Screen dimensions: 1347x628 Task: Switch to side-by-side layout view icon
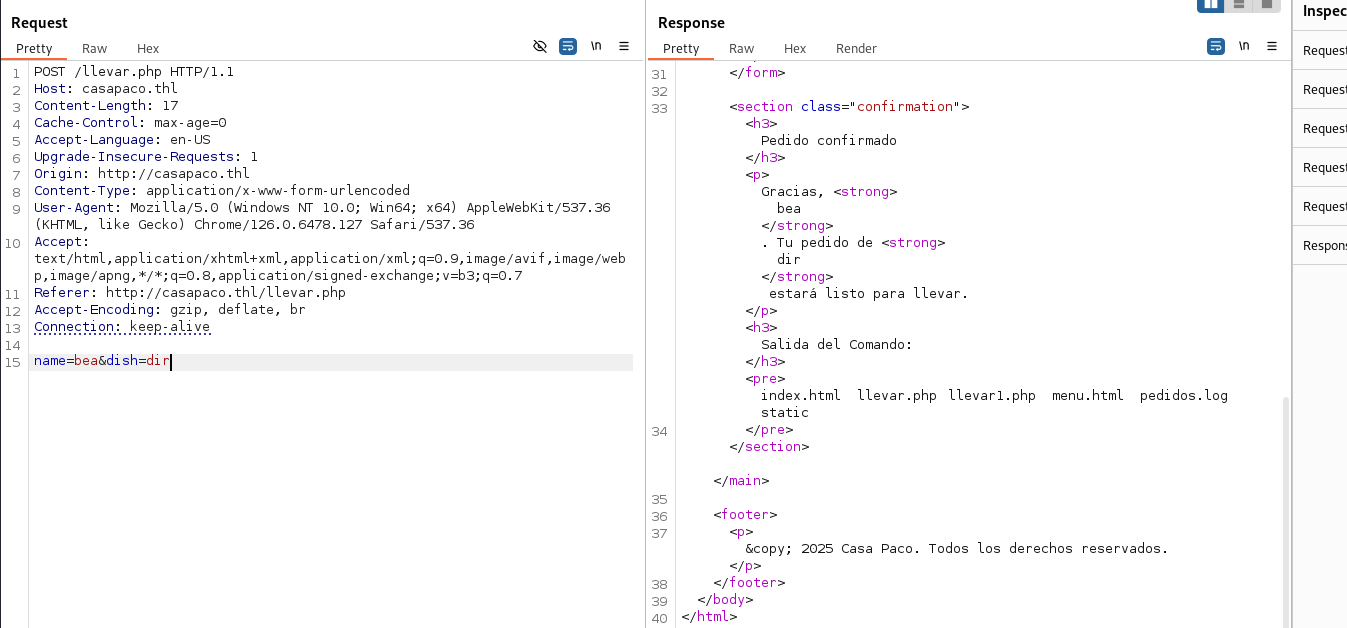click(x=1211, y=4)
